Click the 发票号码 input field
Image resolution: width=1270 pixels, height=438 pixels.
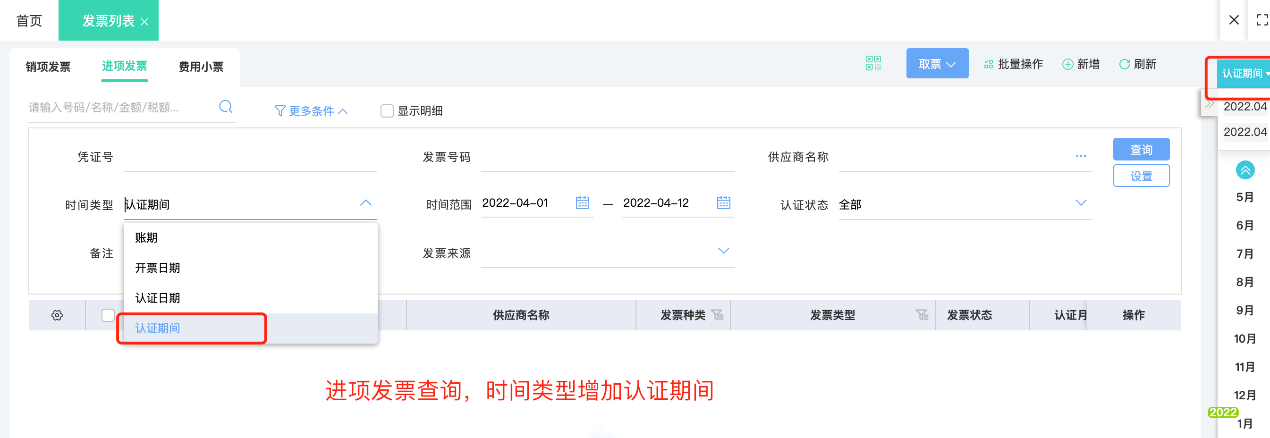[x=607, y=157]
